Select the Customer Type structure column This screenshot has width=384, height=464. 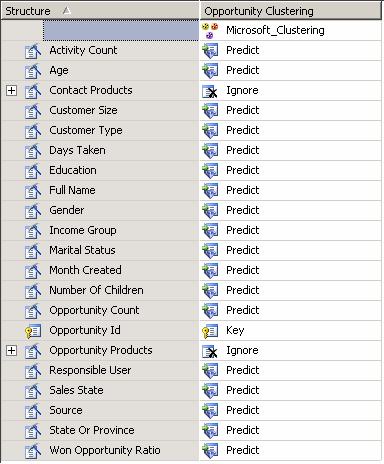pyautogui.click(x=86, y=130)
